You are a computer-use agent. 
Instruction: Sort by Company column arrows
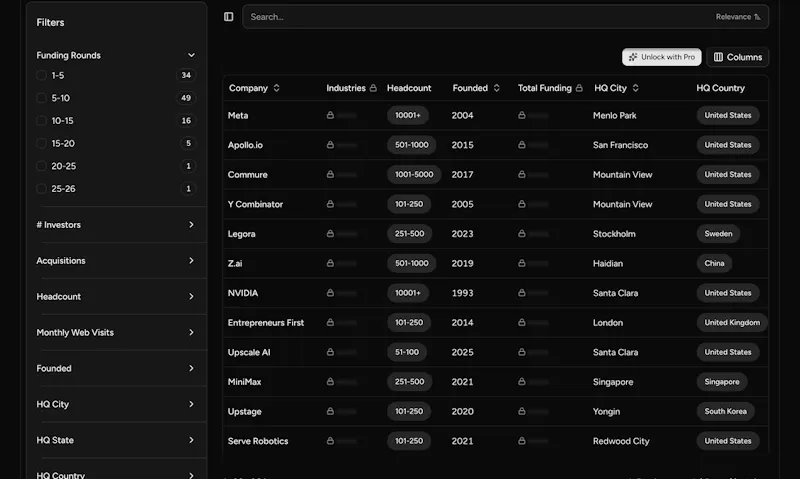[277, 88]
